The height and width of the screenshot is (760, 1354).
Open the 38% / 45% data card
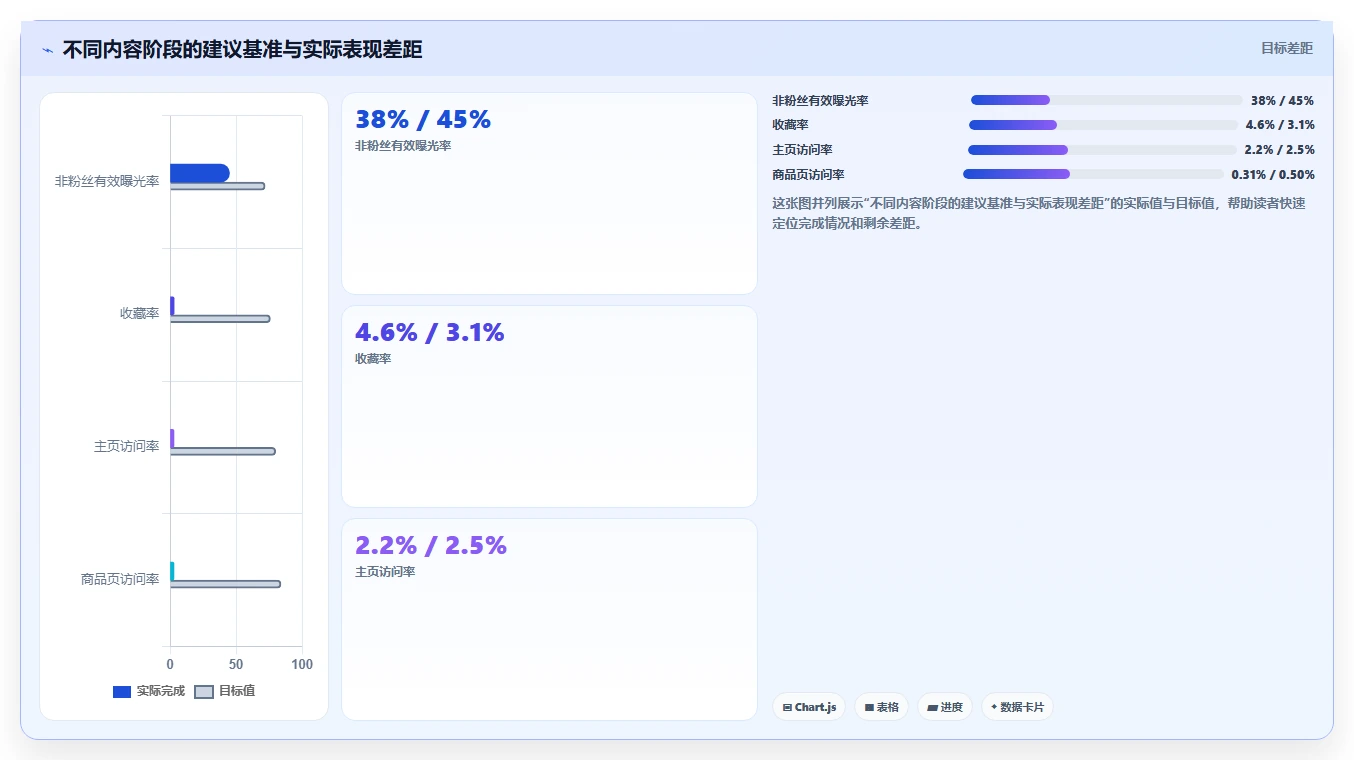click(x=549, y=194)
